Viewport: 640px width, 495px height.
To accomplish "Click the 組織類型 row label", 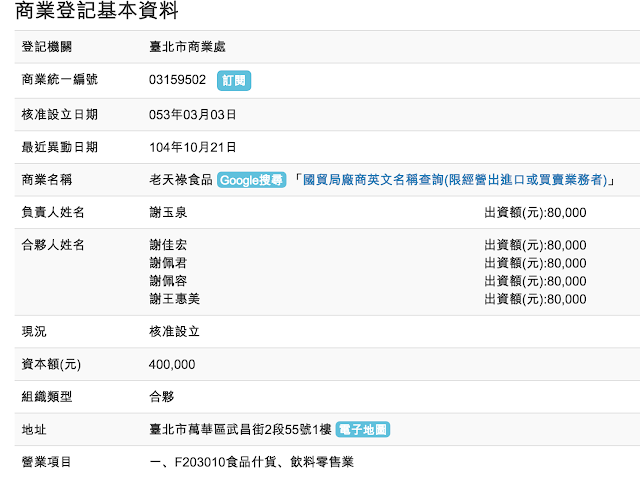I will pos(47,397).
